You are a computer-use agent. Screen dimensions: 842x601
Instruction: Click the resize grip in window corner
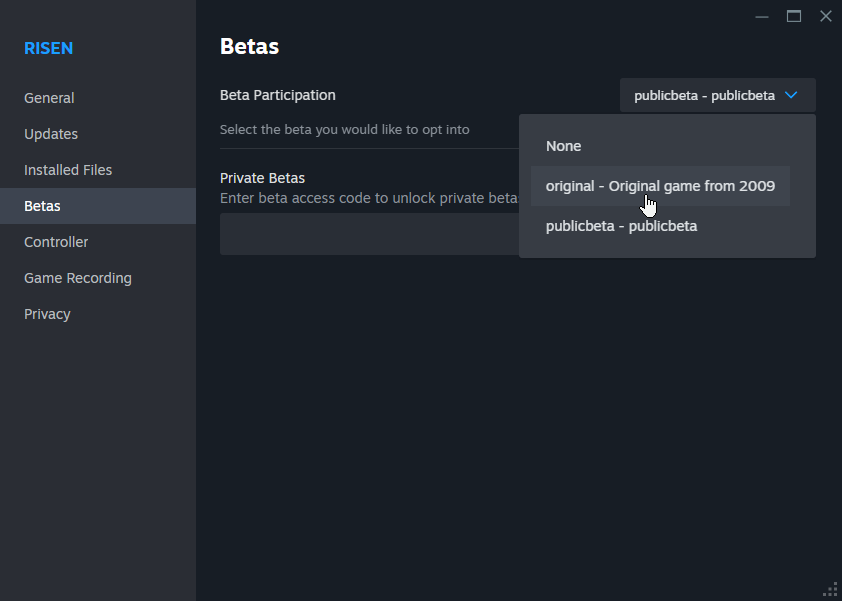(830, 589)
